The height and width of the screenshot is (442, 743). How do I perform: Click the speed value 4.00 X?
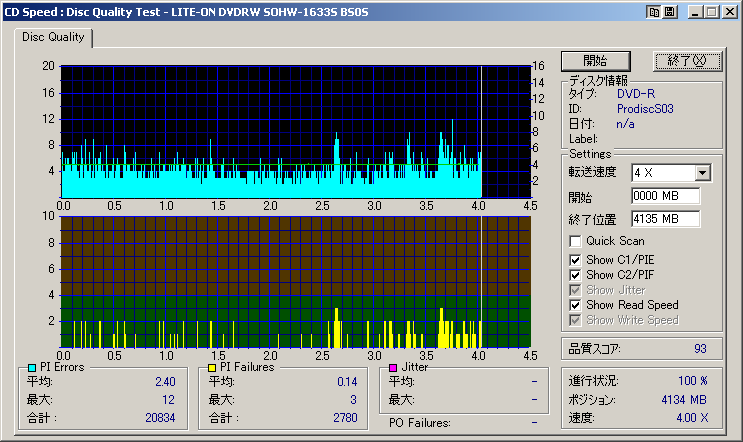coord(692,418)
